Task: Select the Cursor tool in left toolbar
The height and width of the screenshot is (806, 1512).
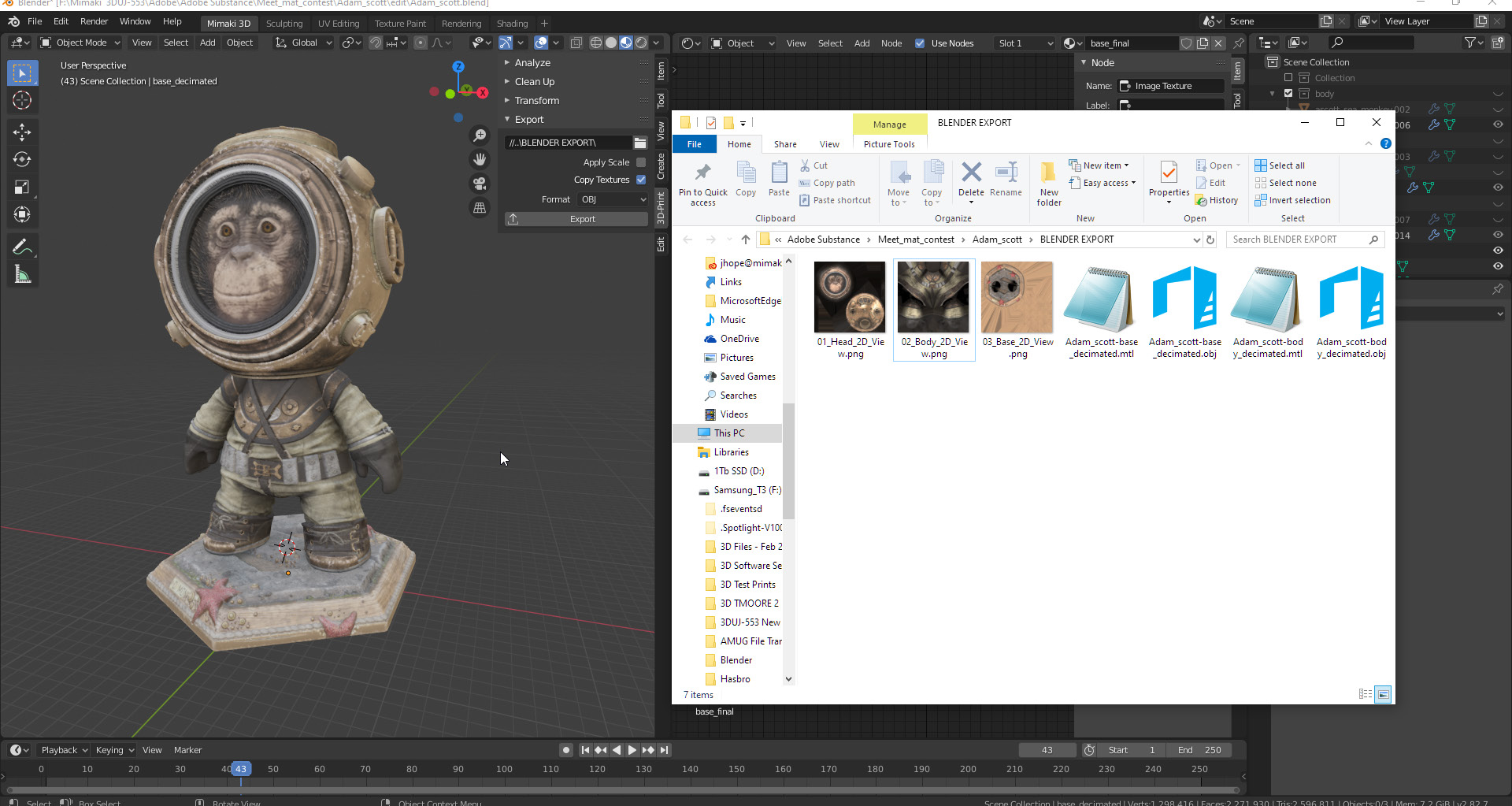Action: [x=22, y=101]
